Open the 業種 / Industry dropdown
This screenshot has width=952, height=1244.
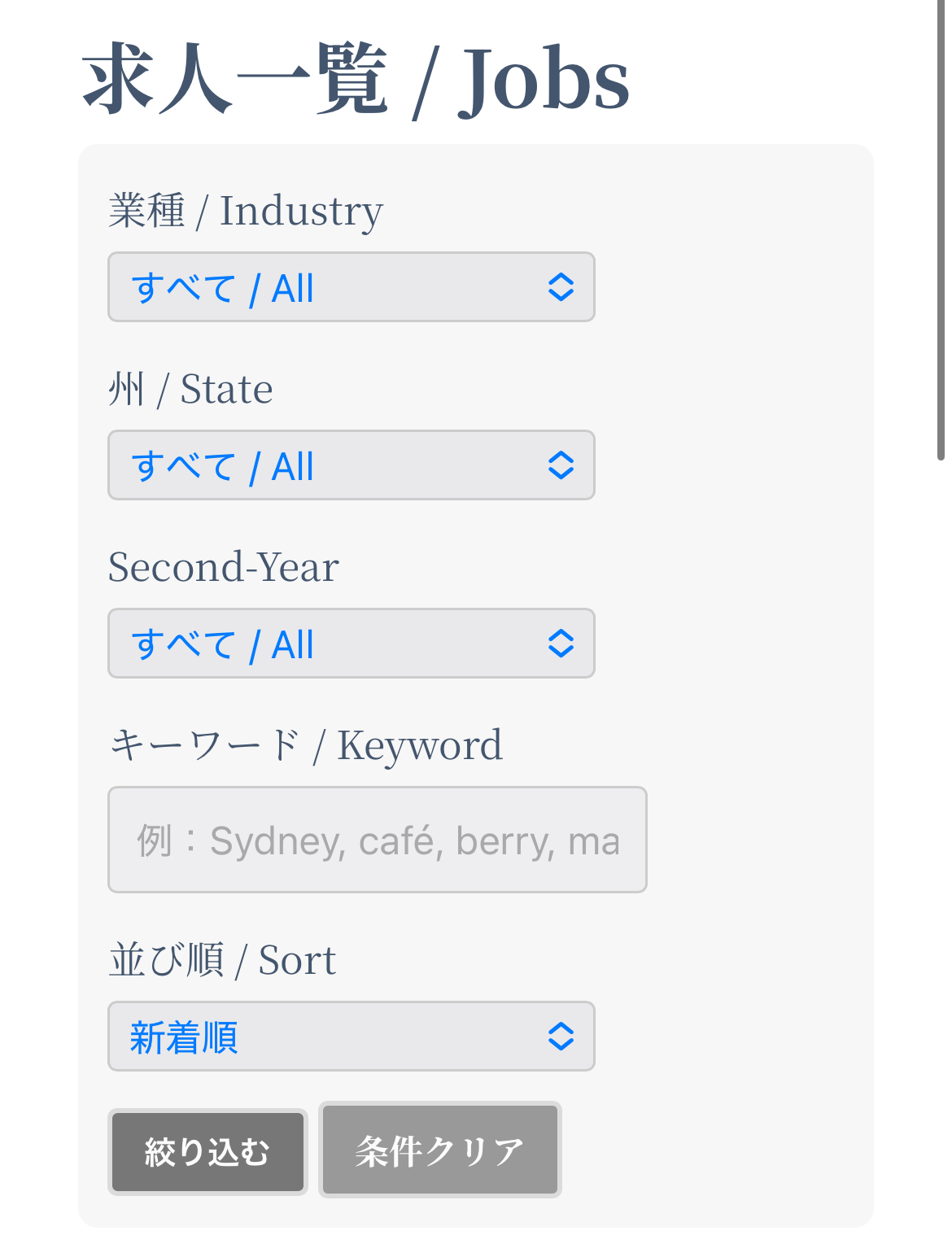coord(350,287)
